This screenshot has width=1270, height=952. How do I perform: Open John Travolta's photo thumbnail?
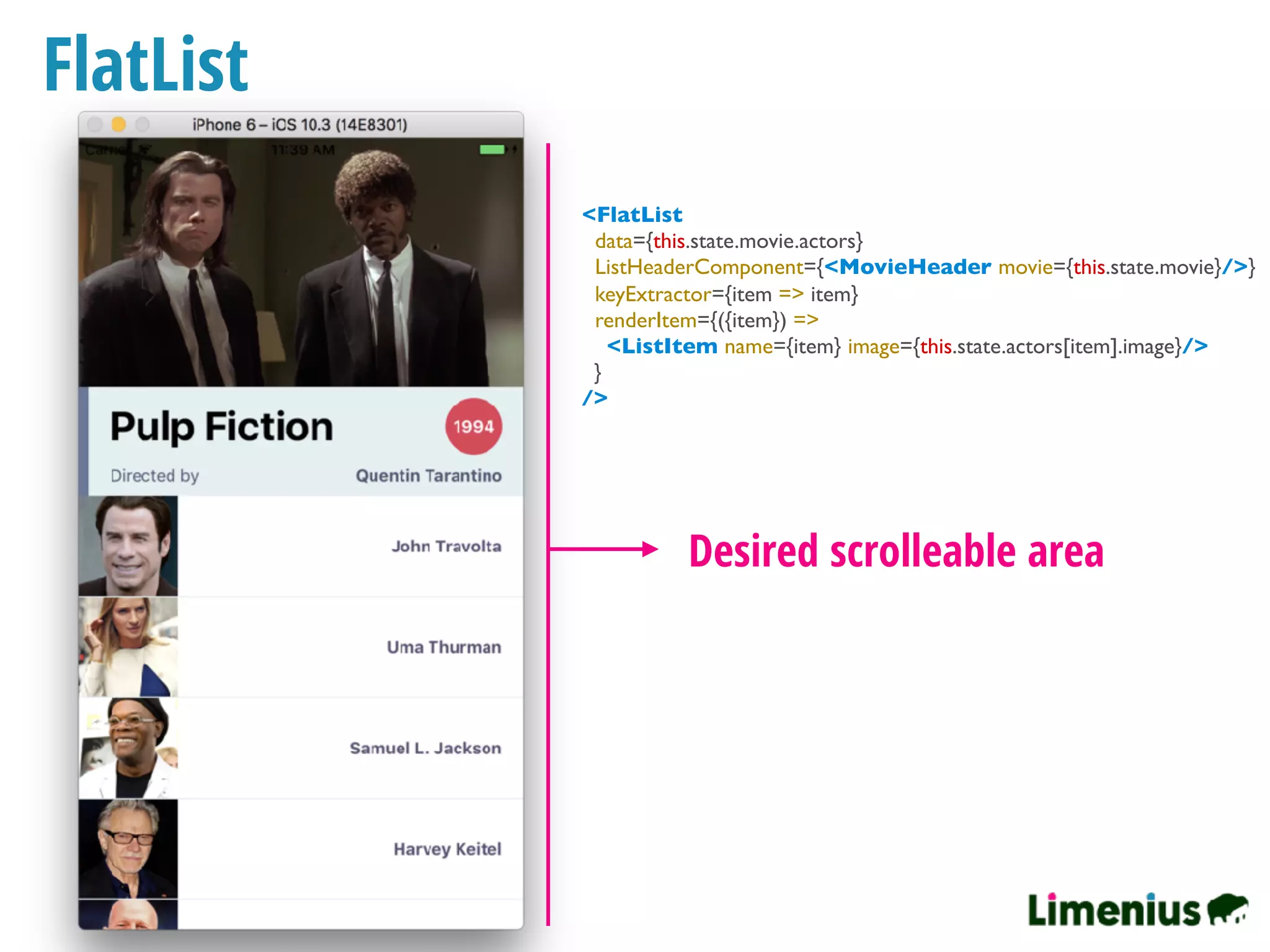pos(128,546)
